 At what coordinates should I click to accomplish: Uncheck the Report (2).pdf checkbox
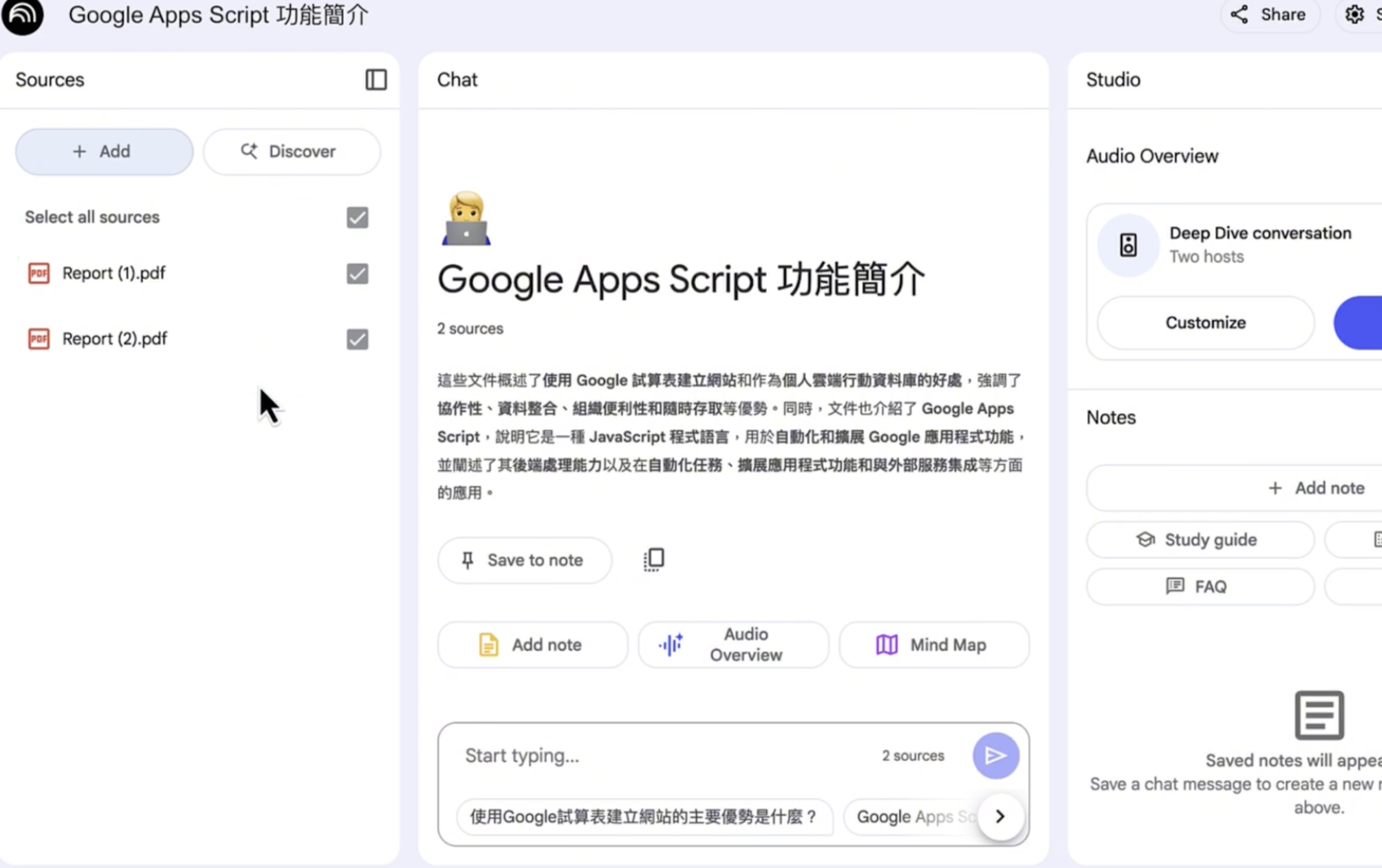357,339
